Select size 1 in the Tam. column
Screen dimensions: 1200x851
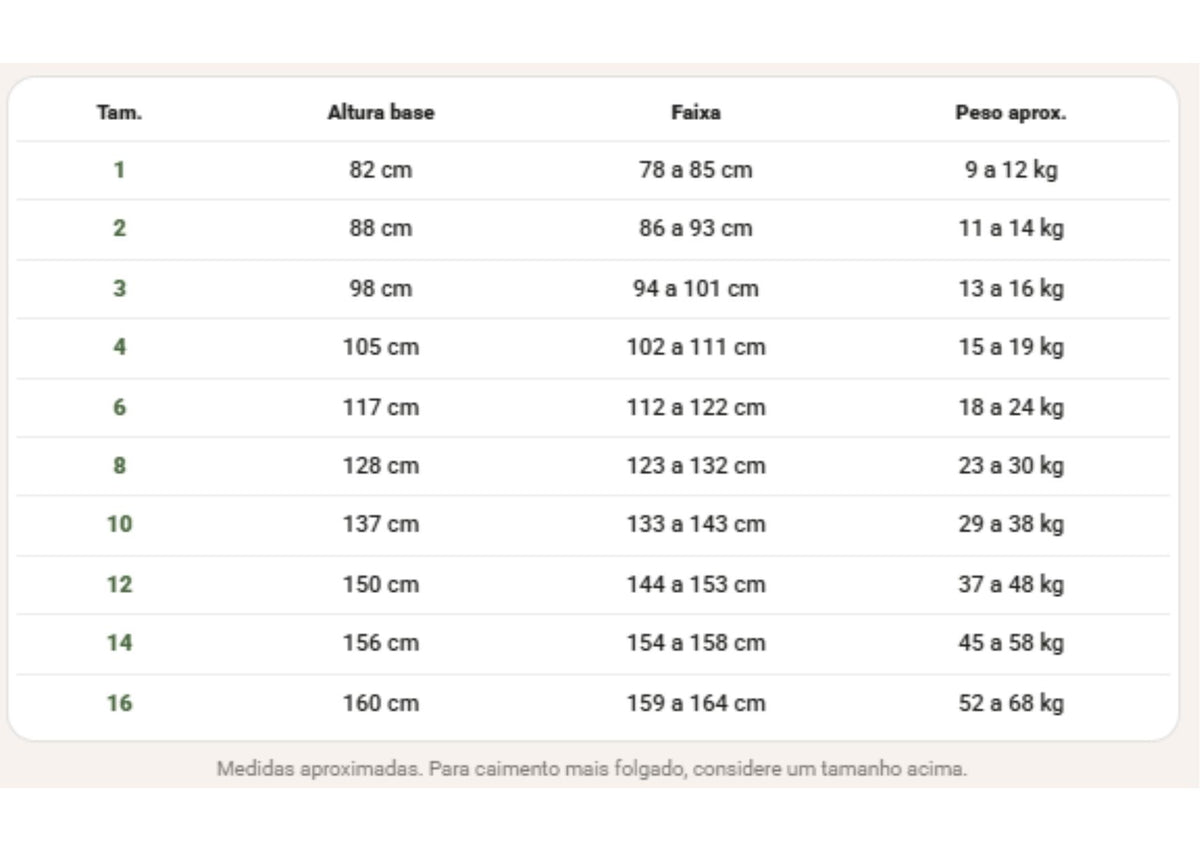click(x=119, y=170)
